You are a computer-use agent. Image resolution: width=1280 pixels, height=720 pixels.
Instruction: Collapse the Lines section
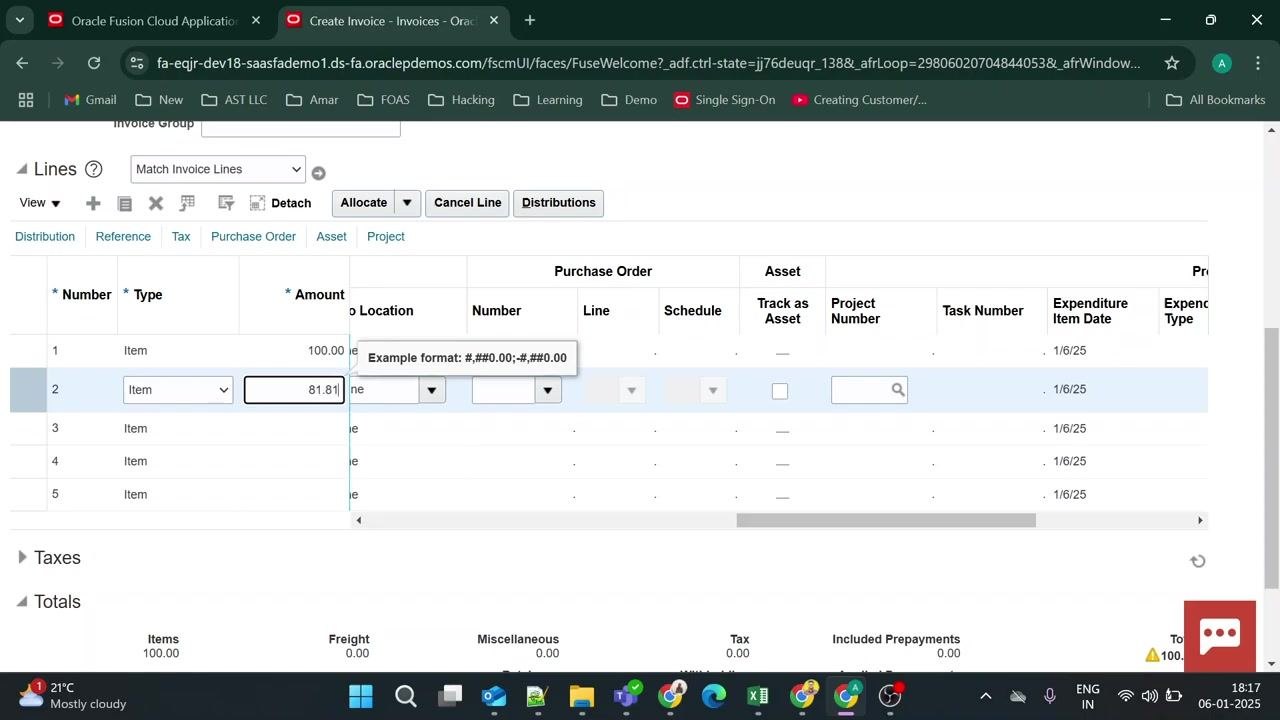pos(21,169)
